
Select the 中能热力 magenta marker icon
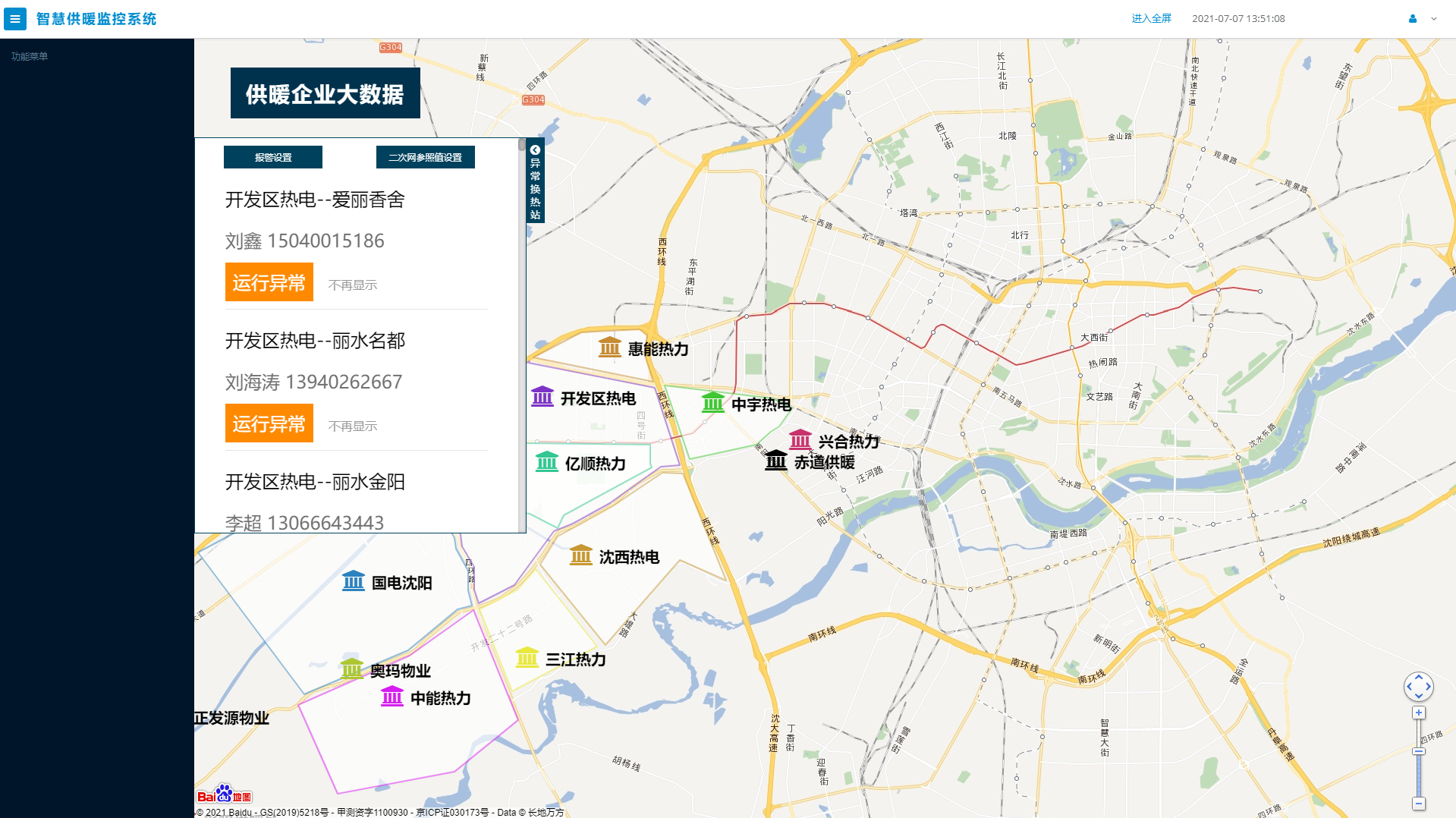click(x=392, y=697)
